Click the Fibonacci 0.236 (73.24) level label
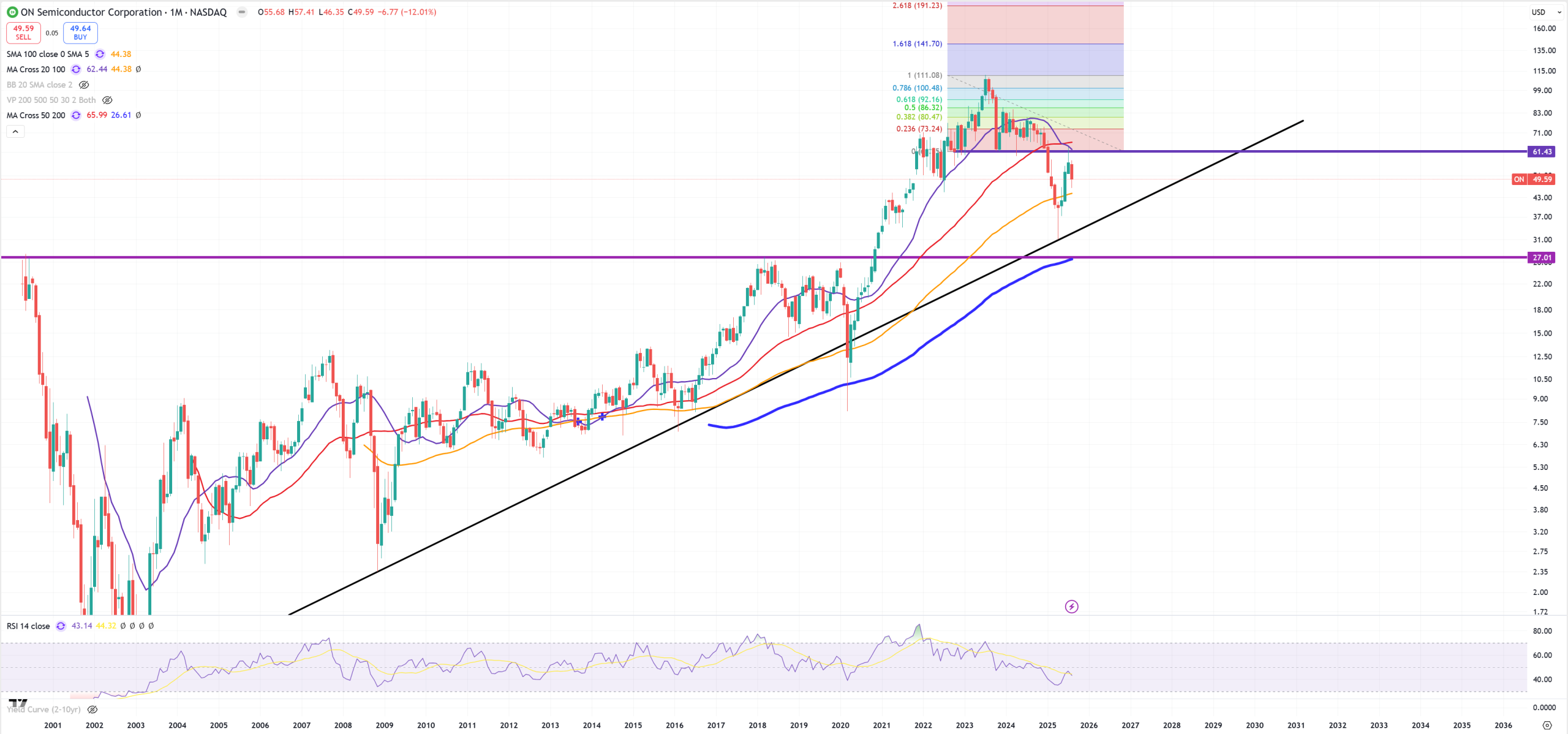Screen dimensions: 1568x734 coord(919,129)
